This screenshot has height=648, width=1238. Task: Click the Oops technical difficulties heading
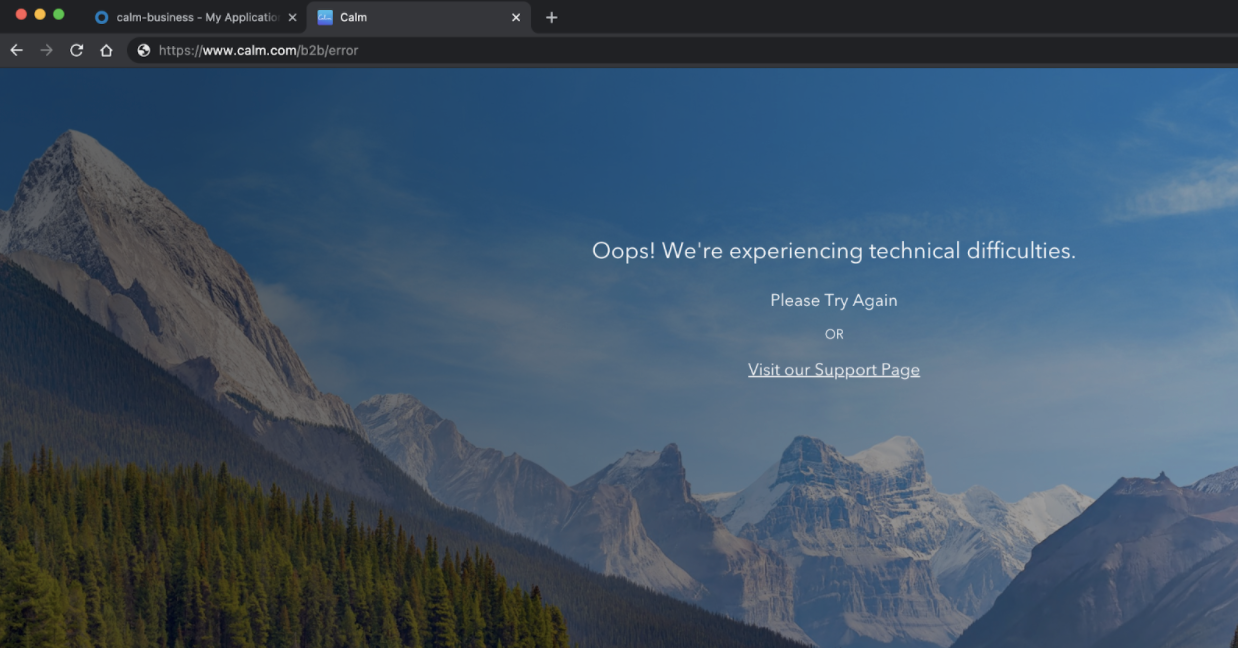(833, 251)
